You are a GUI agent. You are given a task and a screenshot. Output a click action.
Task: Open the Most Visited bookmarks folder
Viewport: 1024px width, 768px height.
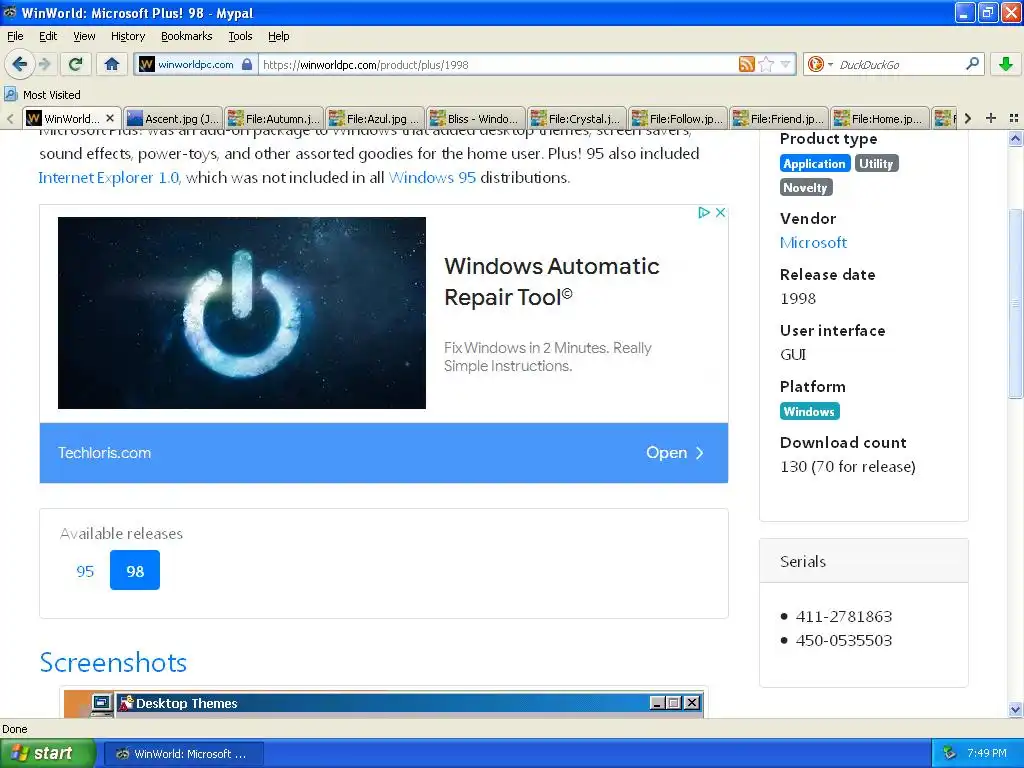point(42,95)
